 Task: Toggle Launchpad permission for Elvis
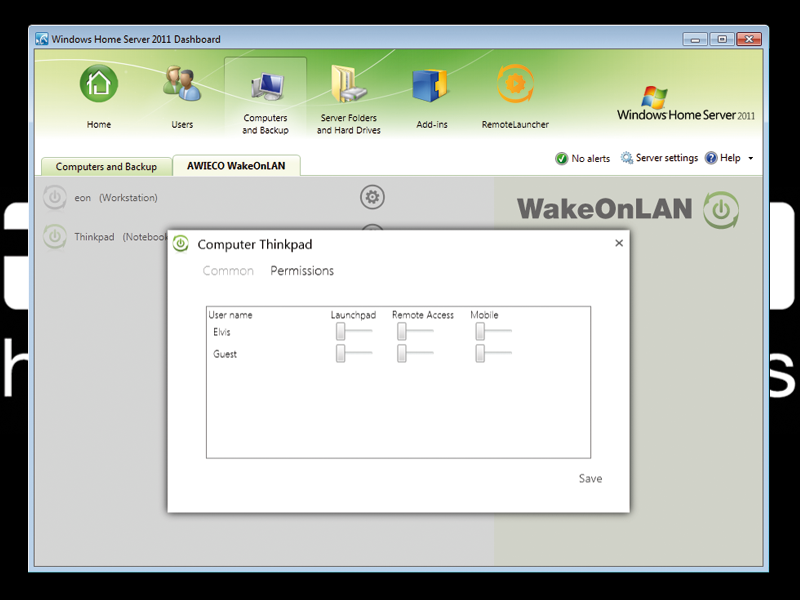coord(353,332)
